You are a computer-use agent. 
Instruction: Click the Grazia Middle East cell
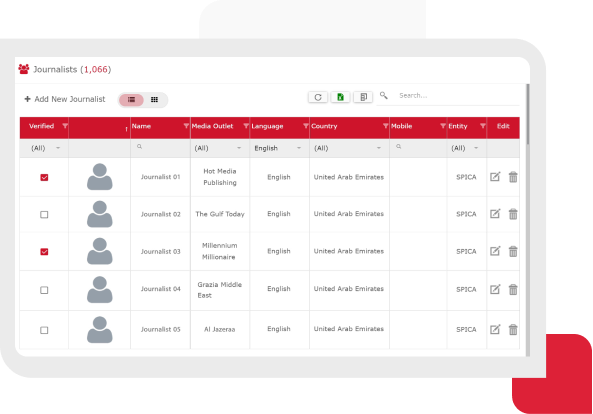pyautogui.click(x=219, y=290)
